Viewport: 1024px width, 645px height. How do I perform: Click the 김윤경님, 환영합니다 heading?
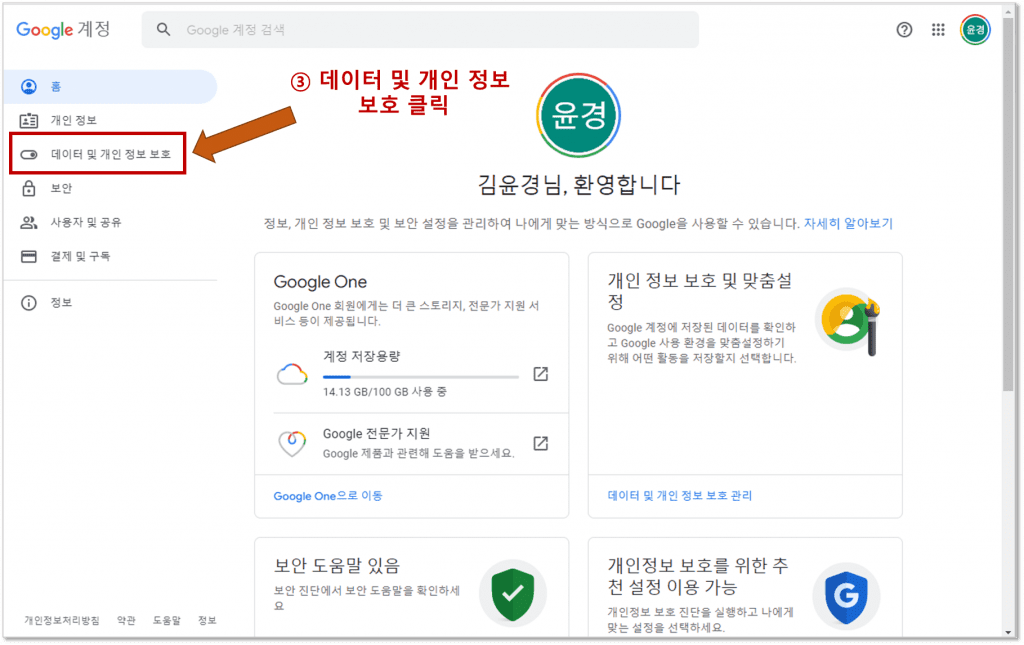579,185
